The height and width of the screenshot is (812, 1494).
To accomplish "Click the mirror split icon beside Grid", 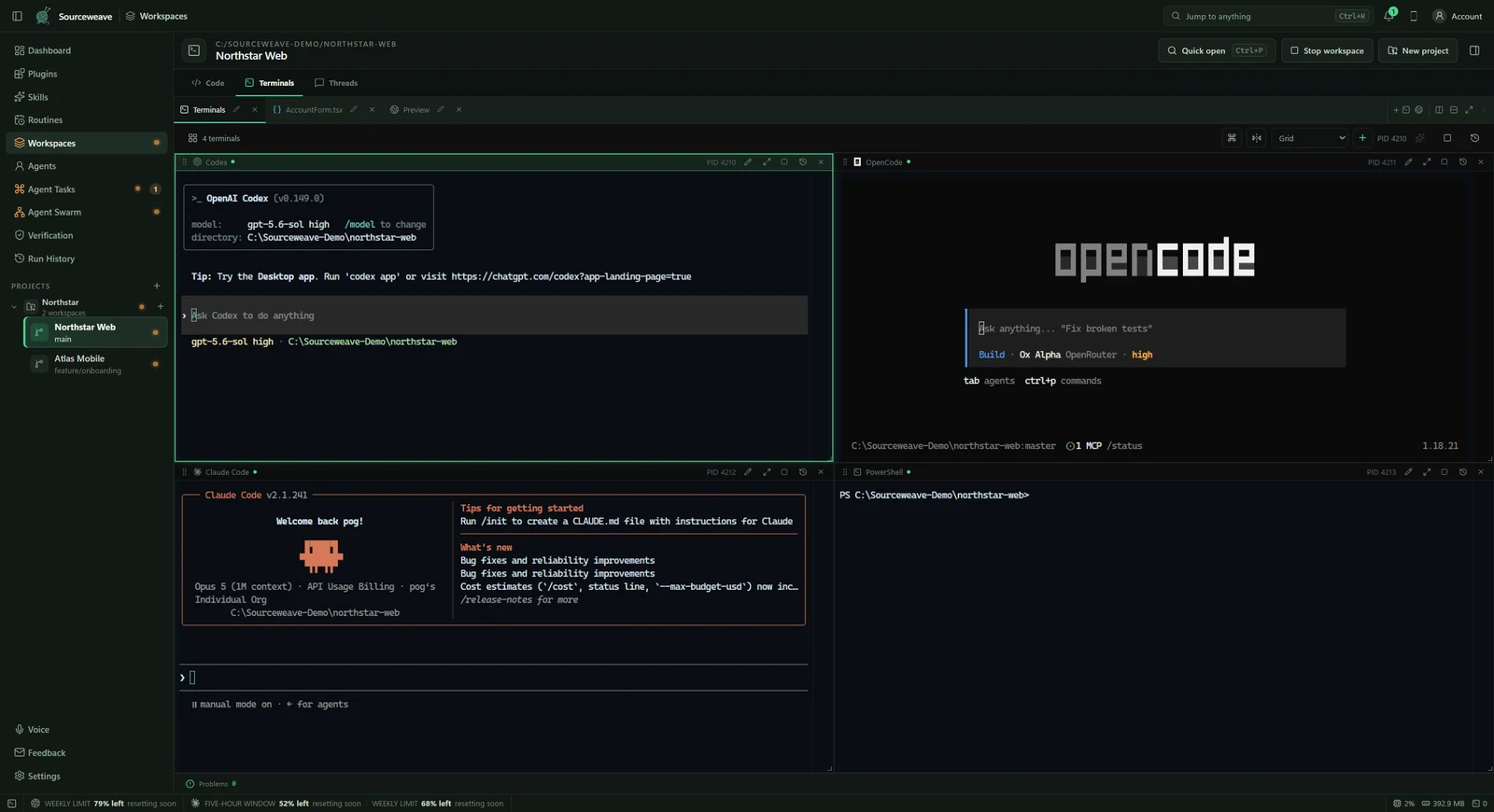I will click(x=1257, y=138).
